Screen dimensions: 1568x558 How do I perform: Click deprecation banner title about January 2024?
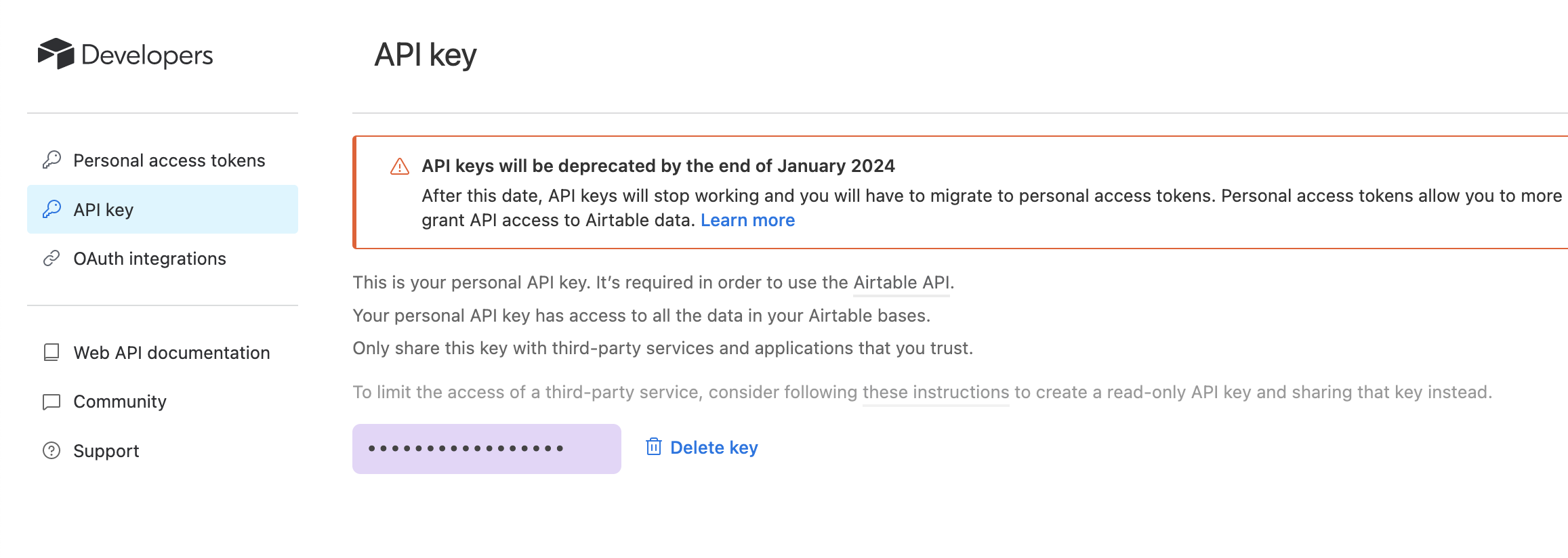pyautogui.click(x=658, y=166)
